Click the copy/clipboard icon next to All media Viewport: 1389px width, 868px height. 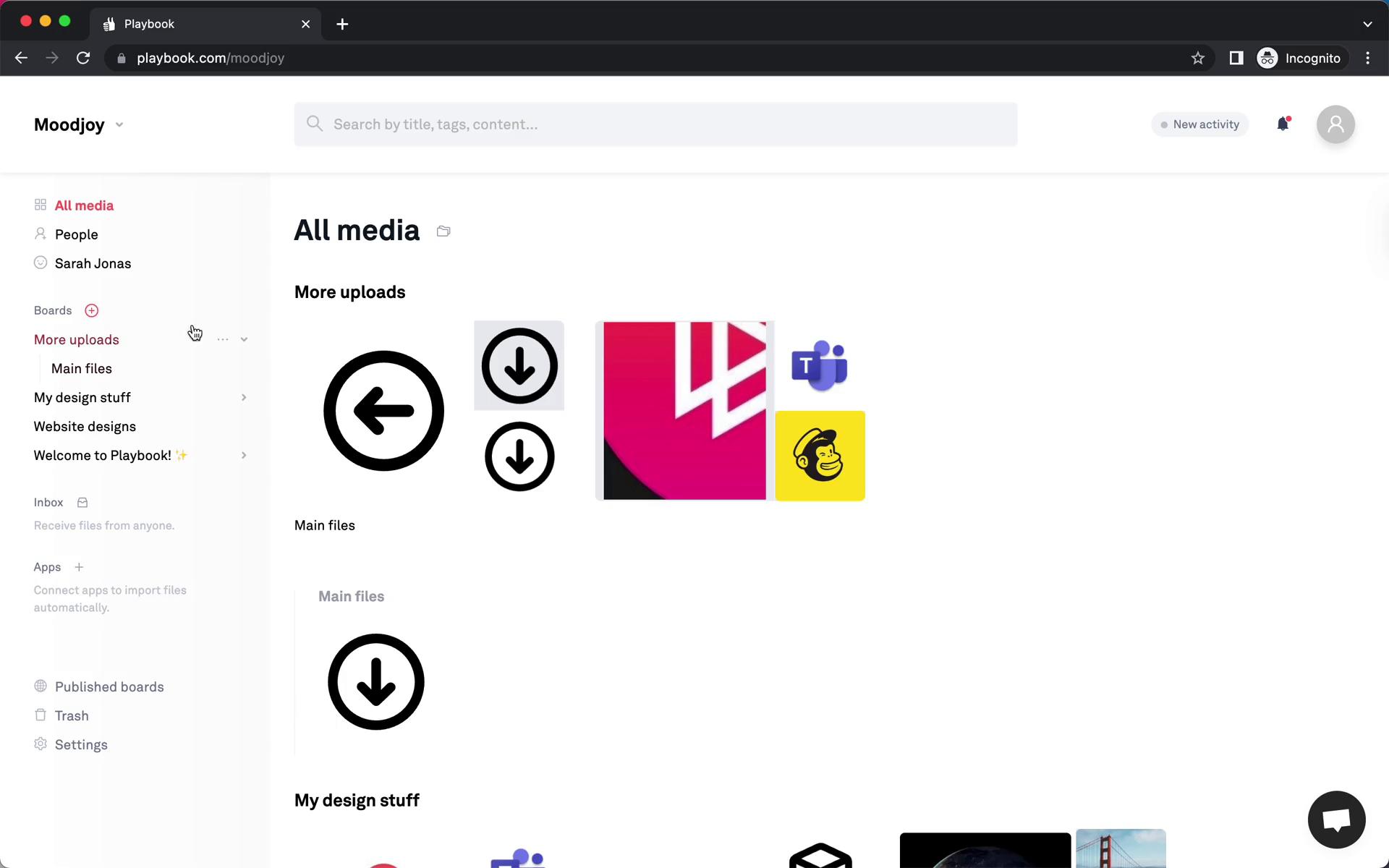coord(443,229)
